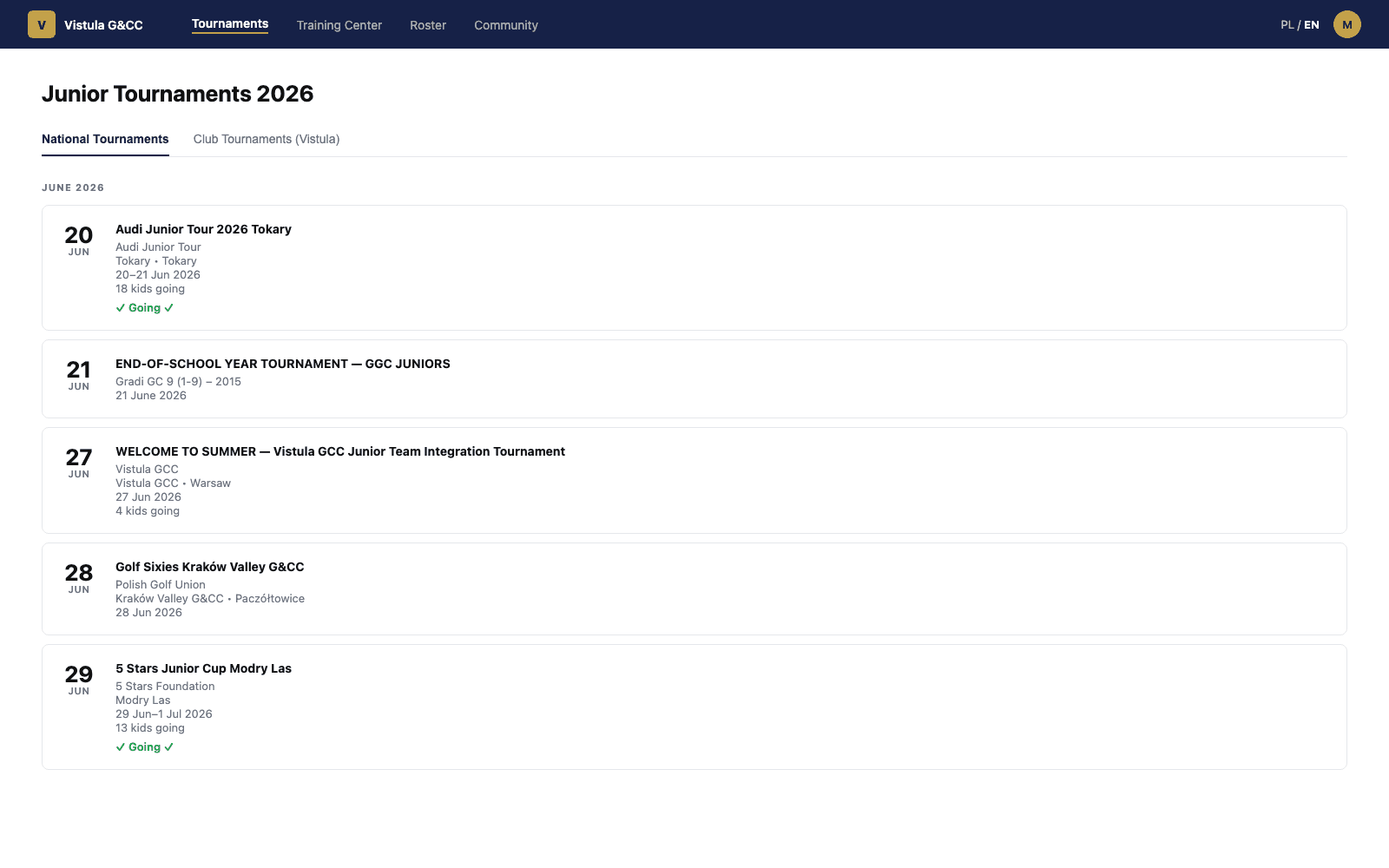The width and height of the screenshot is (1389, 868).
Task: Switch language to PL
Action: [x=1287, y=25]
